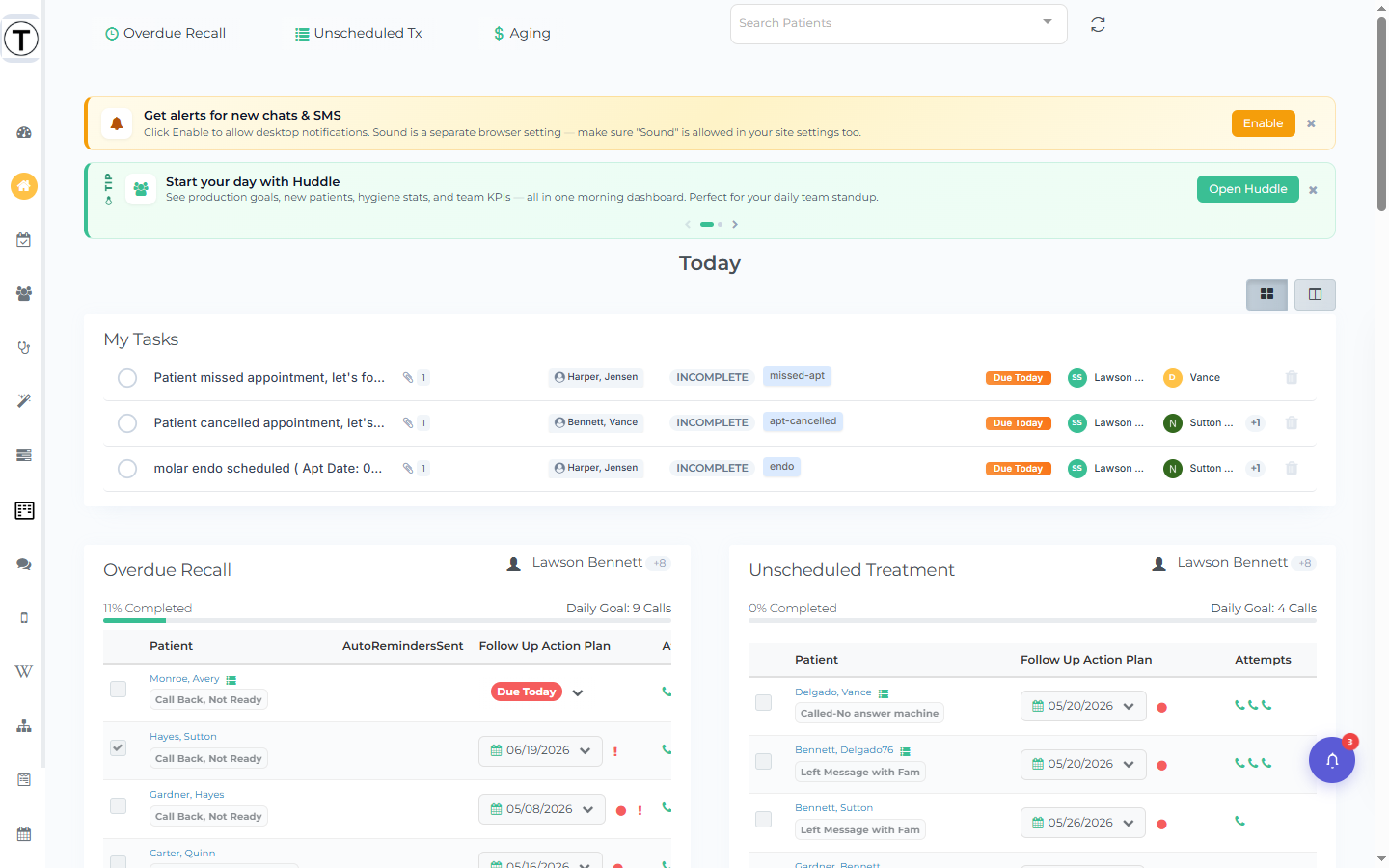The image size is (1389, 868).
Task: Click the Enable notifications button
Action: (1263, 123)
